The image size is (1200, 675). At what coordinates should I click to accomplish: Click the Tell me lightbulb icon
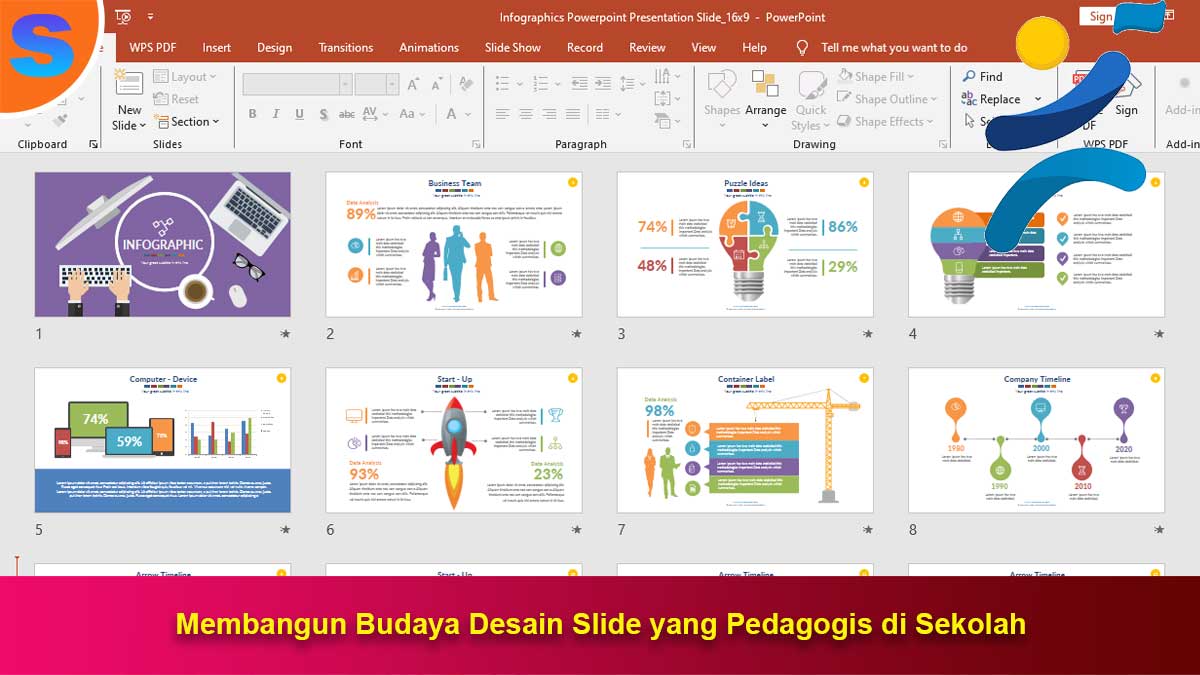(x=802, y=47)
